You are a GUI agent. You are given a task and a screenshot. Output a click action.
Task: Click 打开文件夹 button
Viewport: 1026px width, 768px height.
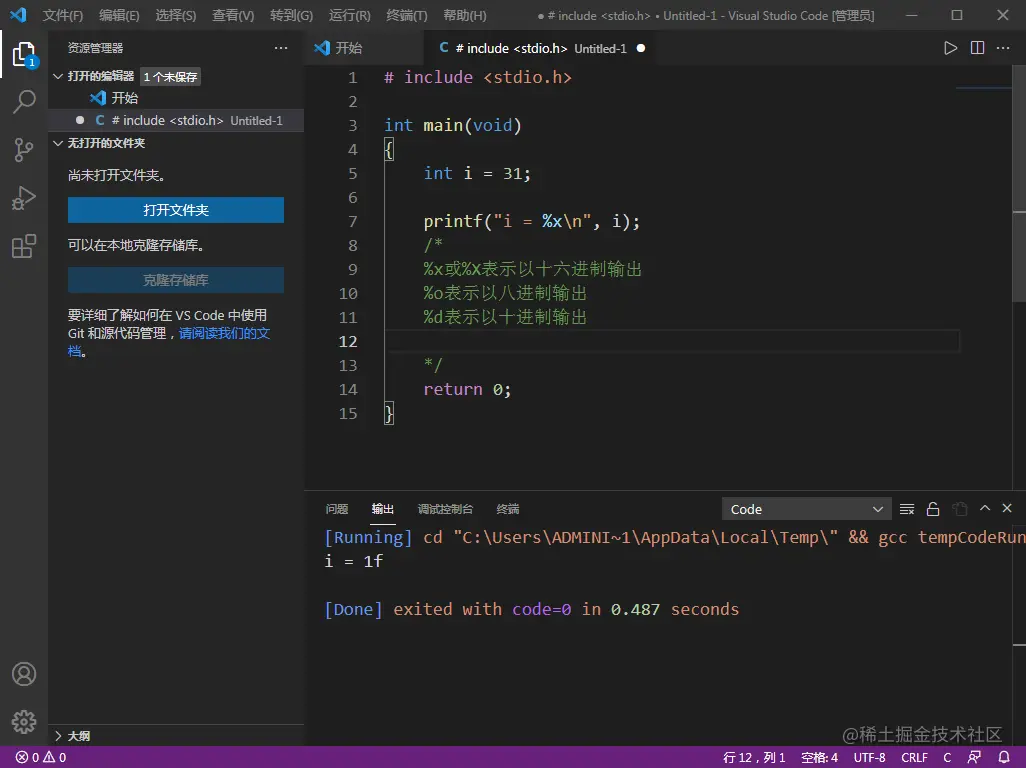(176, 210)
